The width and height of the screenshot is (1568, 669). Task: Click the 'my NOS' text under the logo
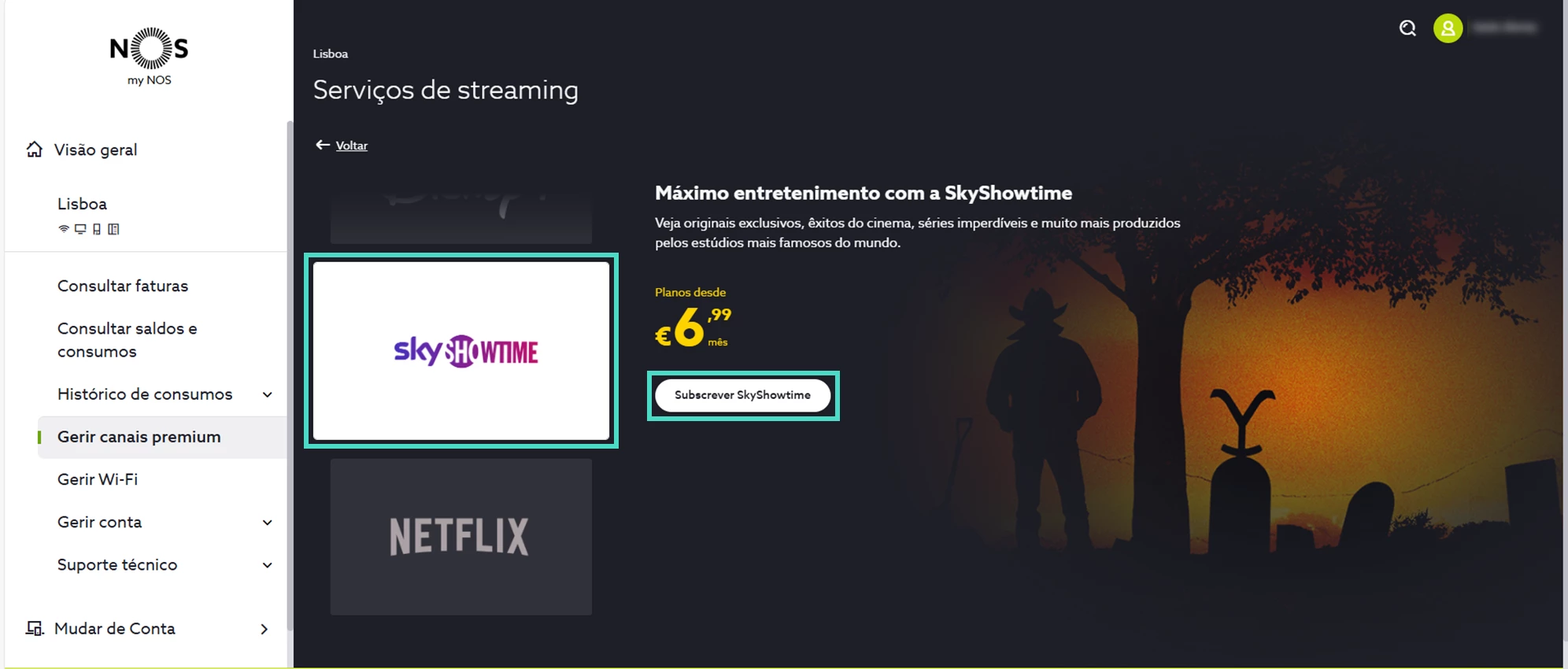pyautogui.click(x=150, y=80)
